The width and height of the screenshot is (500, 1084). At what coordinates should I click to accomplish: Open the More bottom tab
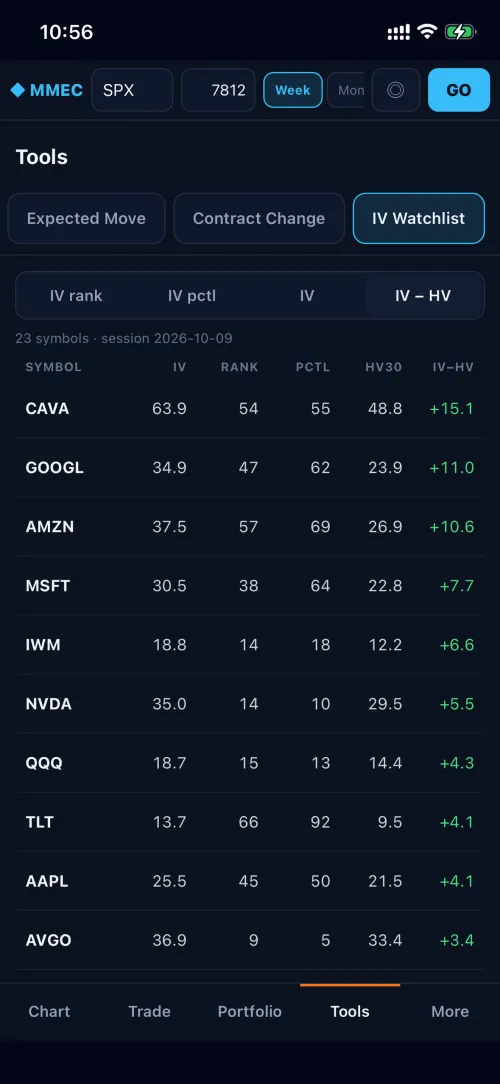450,1011
